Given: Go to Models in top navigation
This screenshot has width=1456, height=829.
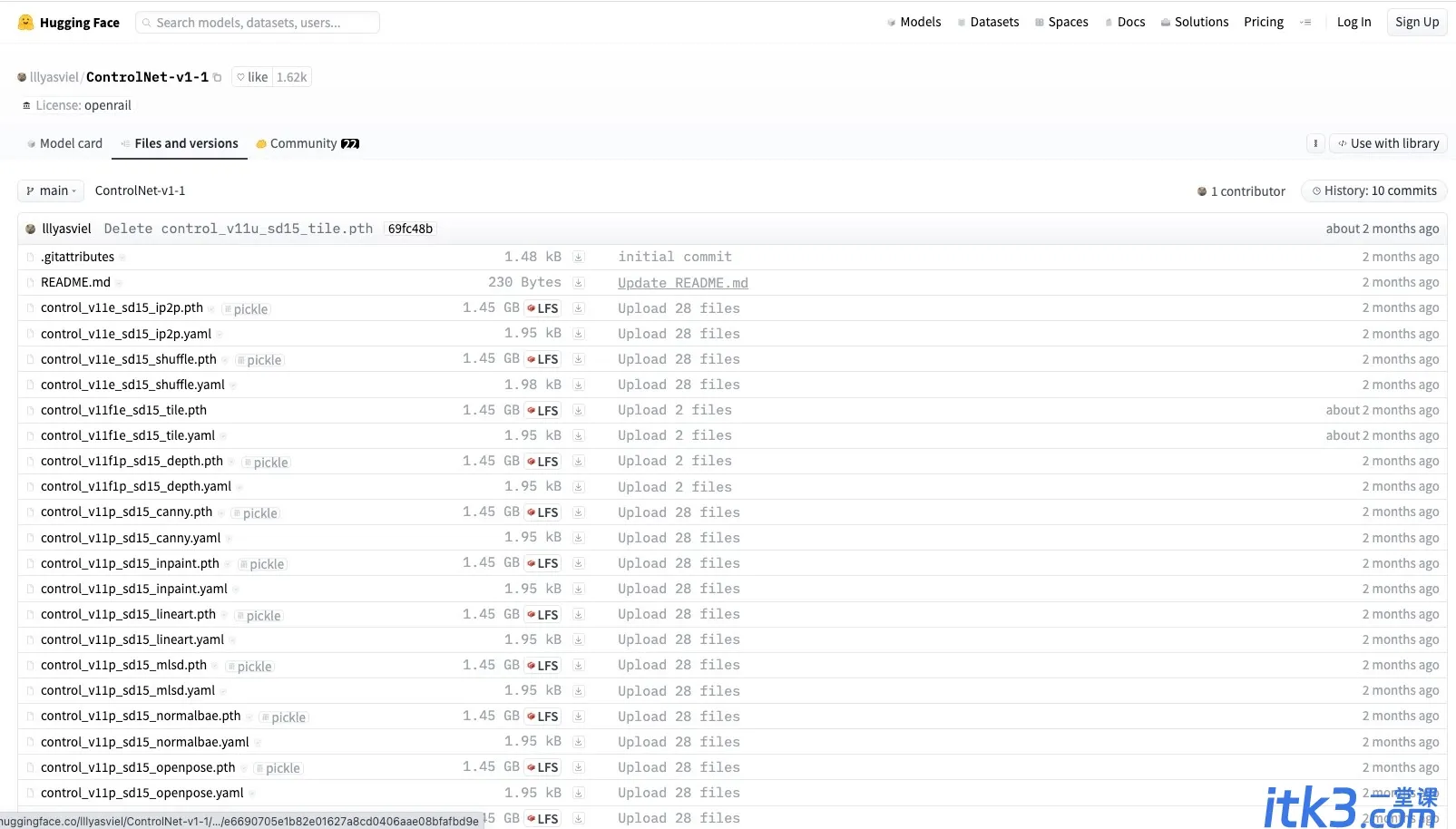Looking at the screenshot, I should 914,22.
